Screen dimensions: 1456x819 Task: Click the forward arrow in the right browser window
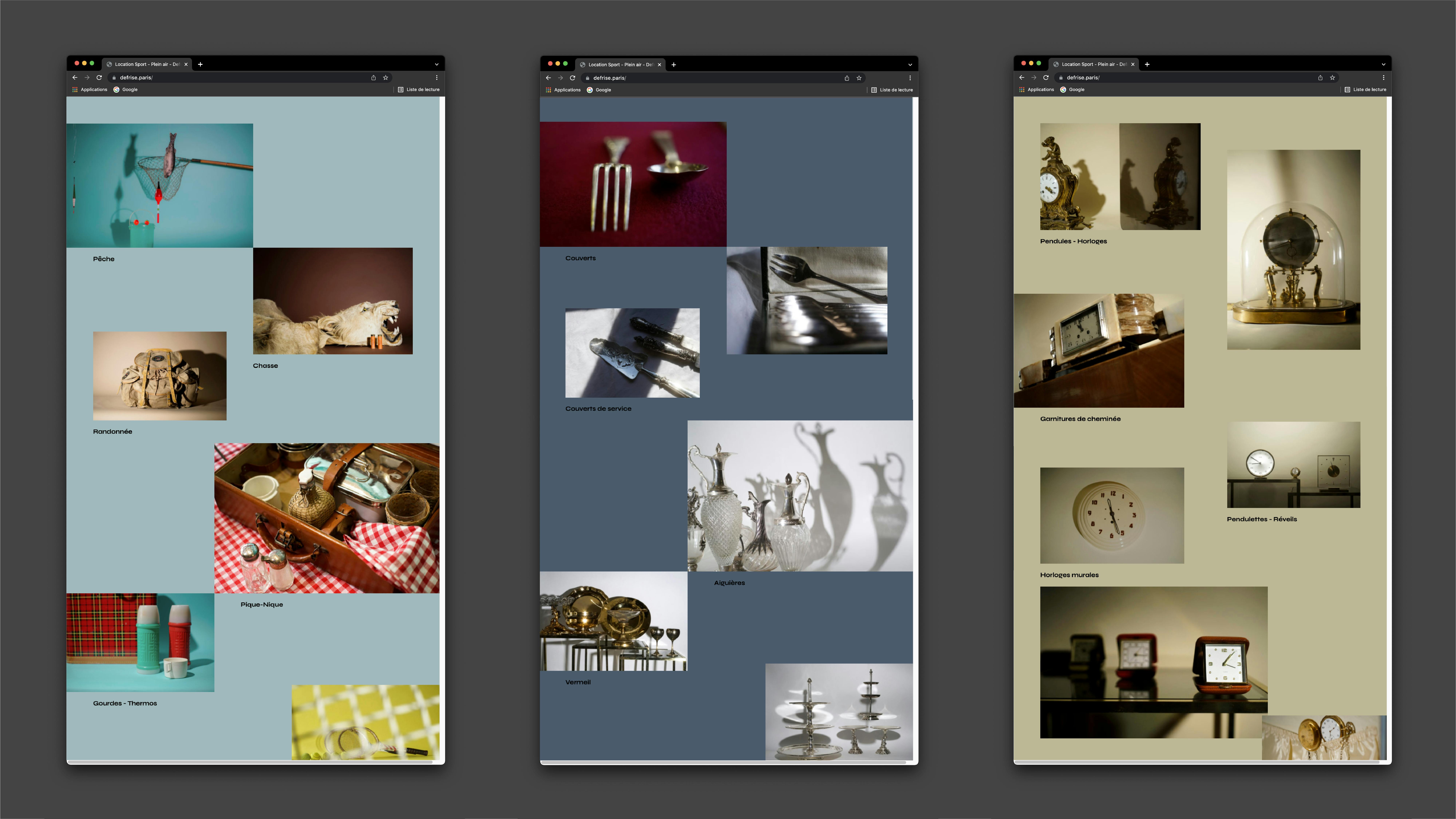[1034, 77]
